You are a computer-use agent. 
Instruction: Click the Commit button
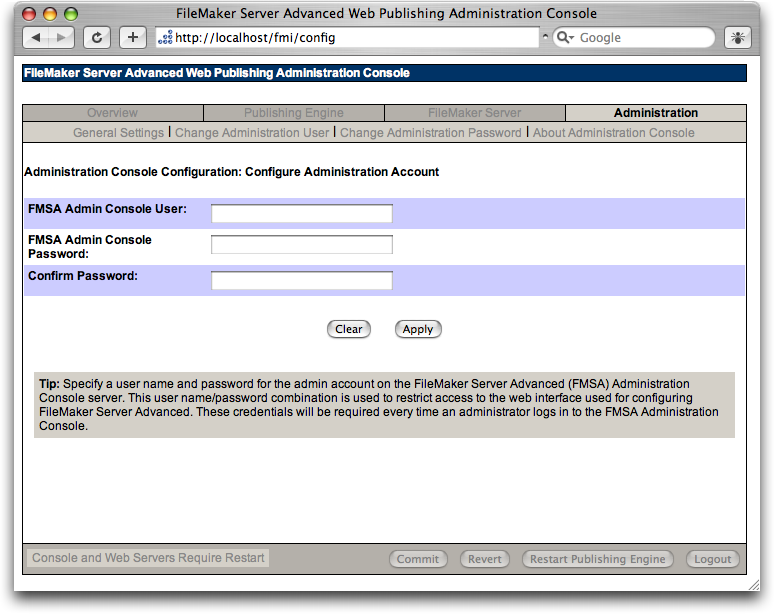418,559
